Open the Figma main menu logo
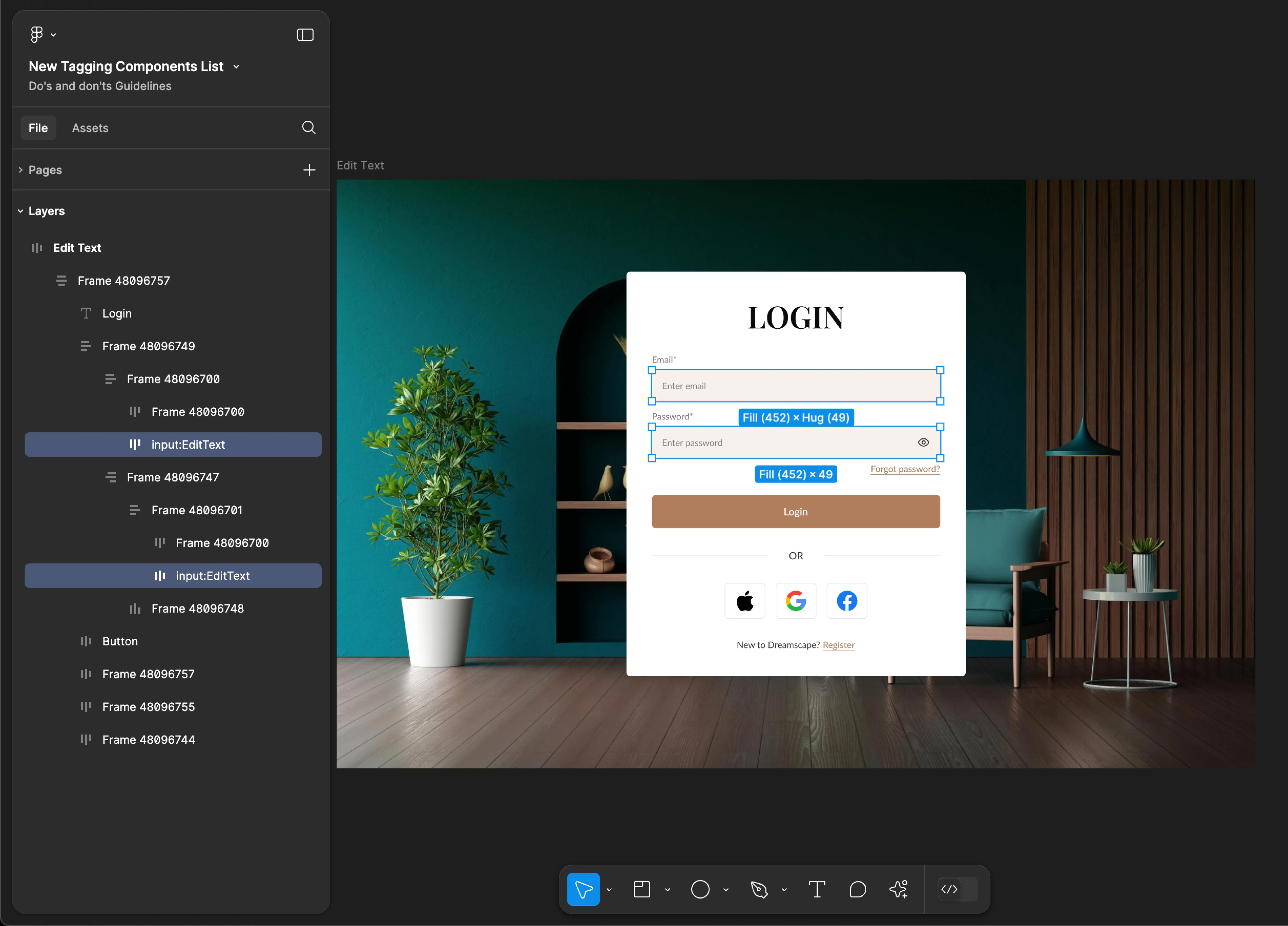 coord(37,35)
